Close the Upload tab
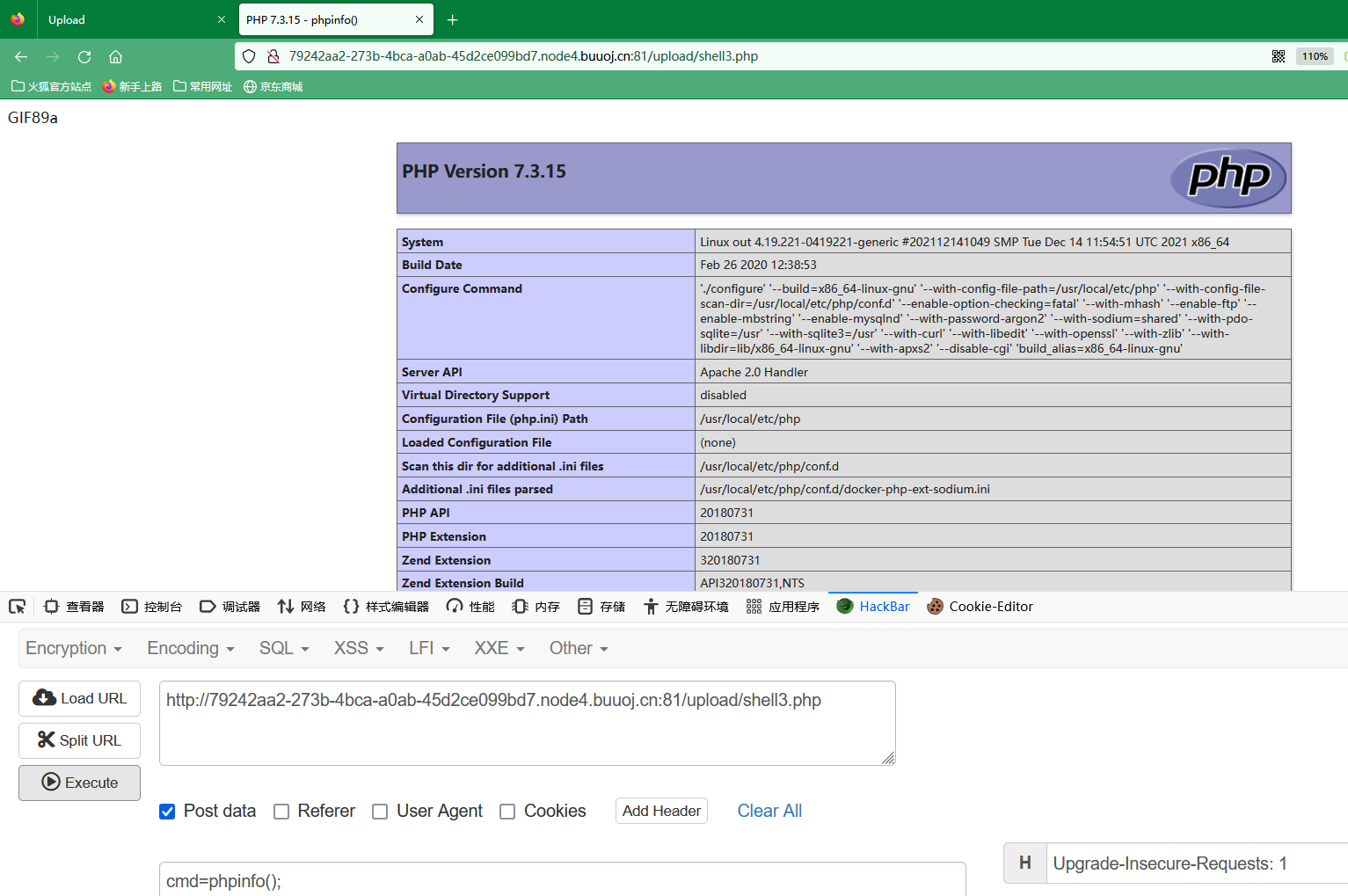 point(222,19)
